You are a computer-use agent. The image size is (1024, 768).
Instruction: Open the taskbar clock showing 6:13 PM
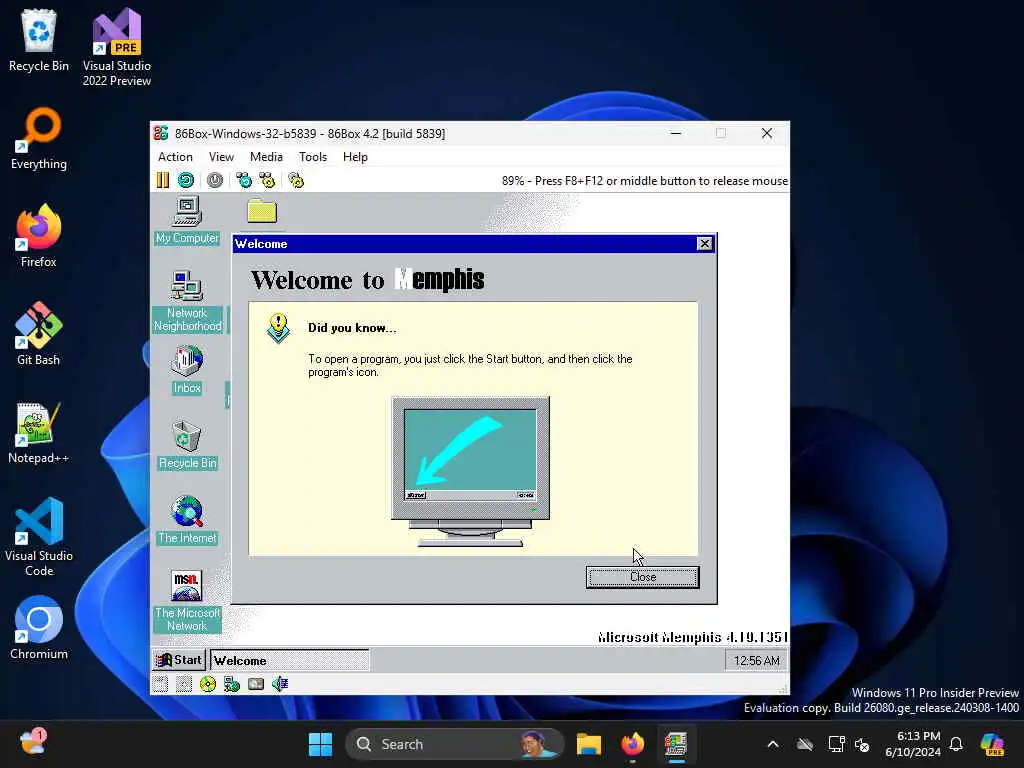pyautogui.click(x=914, y=744)
